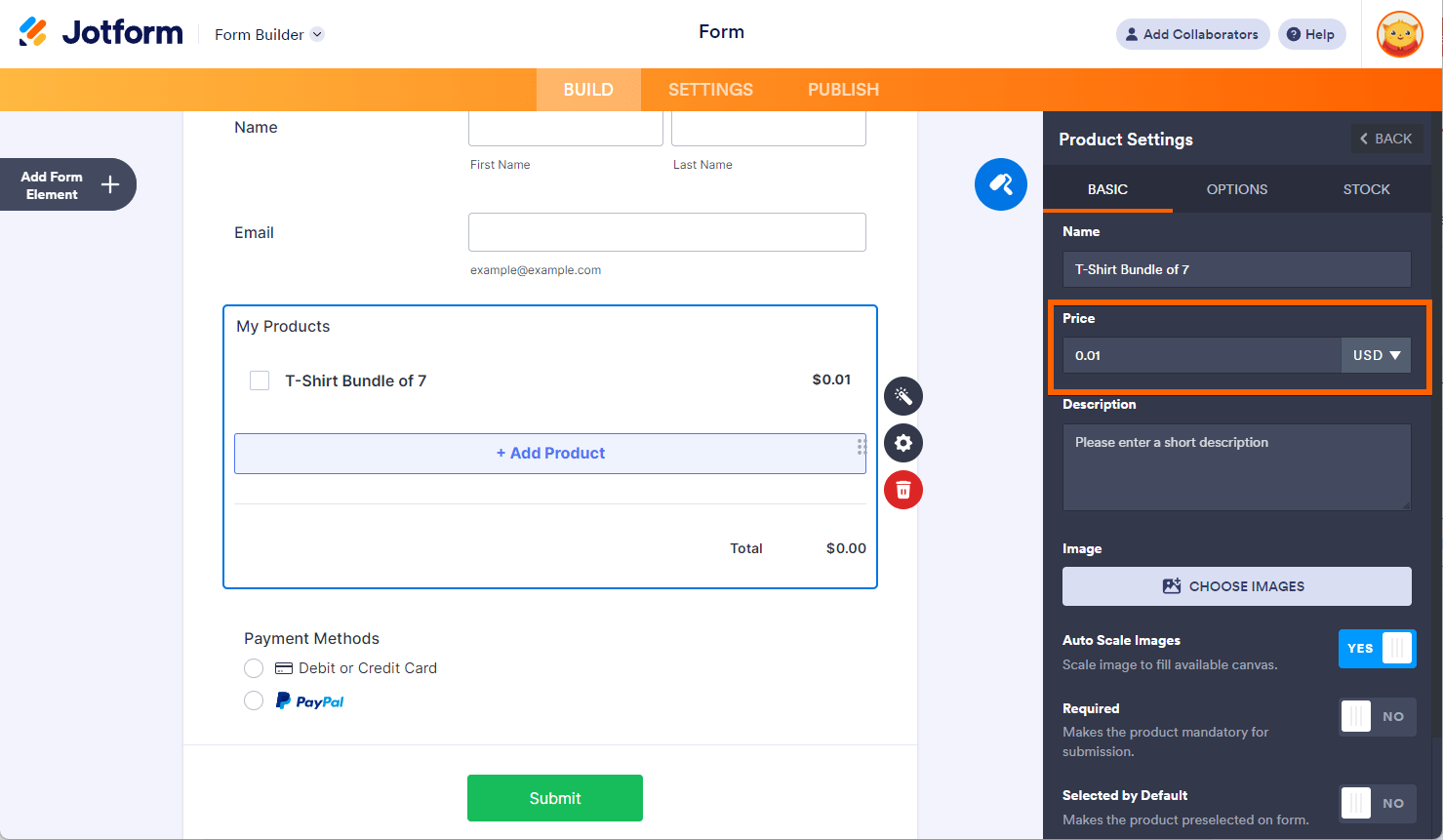
Task: Open the SETTINGS tab
Action: [710, 90]
